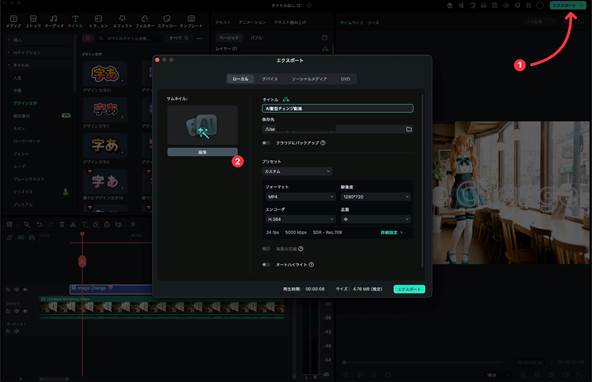592x382 pixels.
Task: Click the export dialog vertical scrollbar
Action: [x=422, y=181]
